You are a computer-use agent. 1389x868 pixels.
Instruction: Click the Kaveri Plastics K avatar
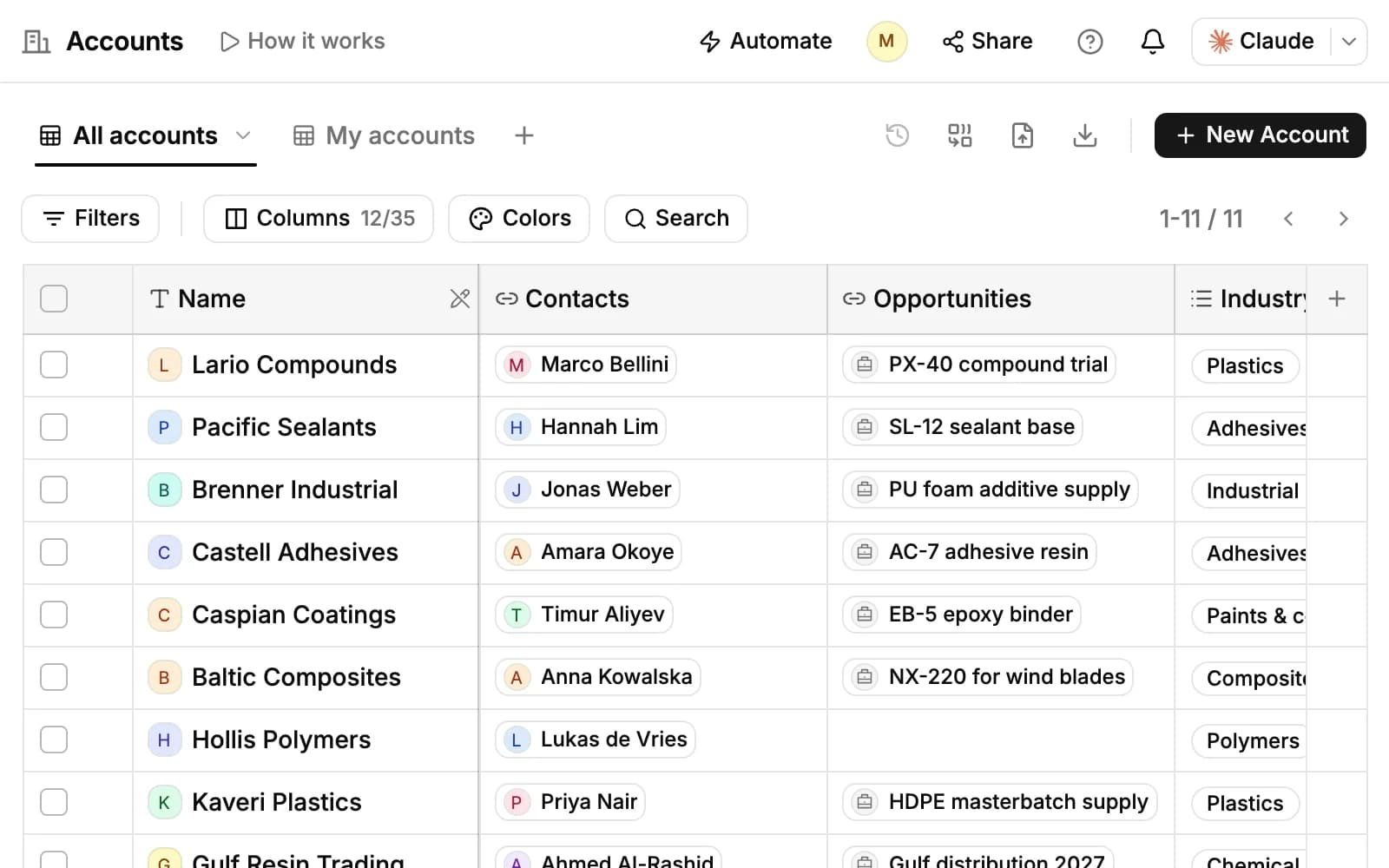164,802
